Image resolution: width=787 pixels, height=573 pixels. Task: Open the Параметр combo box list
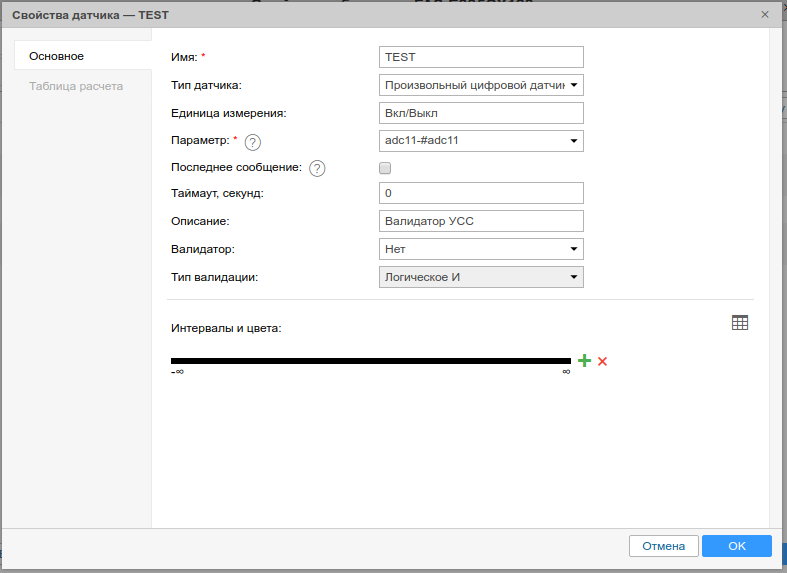point(574,141)
